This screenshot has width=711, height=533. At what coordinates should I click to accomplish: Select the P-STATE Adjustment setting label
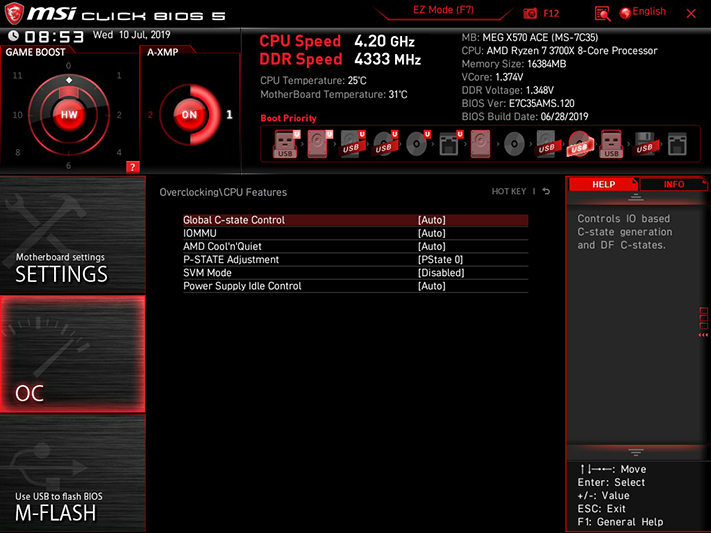231,259
